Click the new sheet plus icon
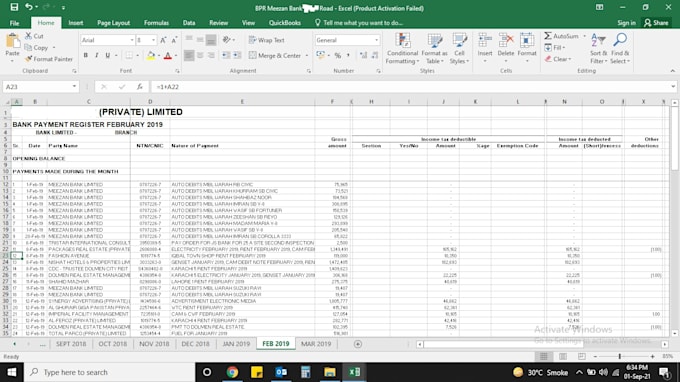 tap(358, 344)
